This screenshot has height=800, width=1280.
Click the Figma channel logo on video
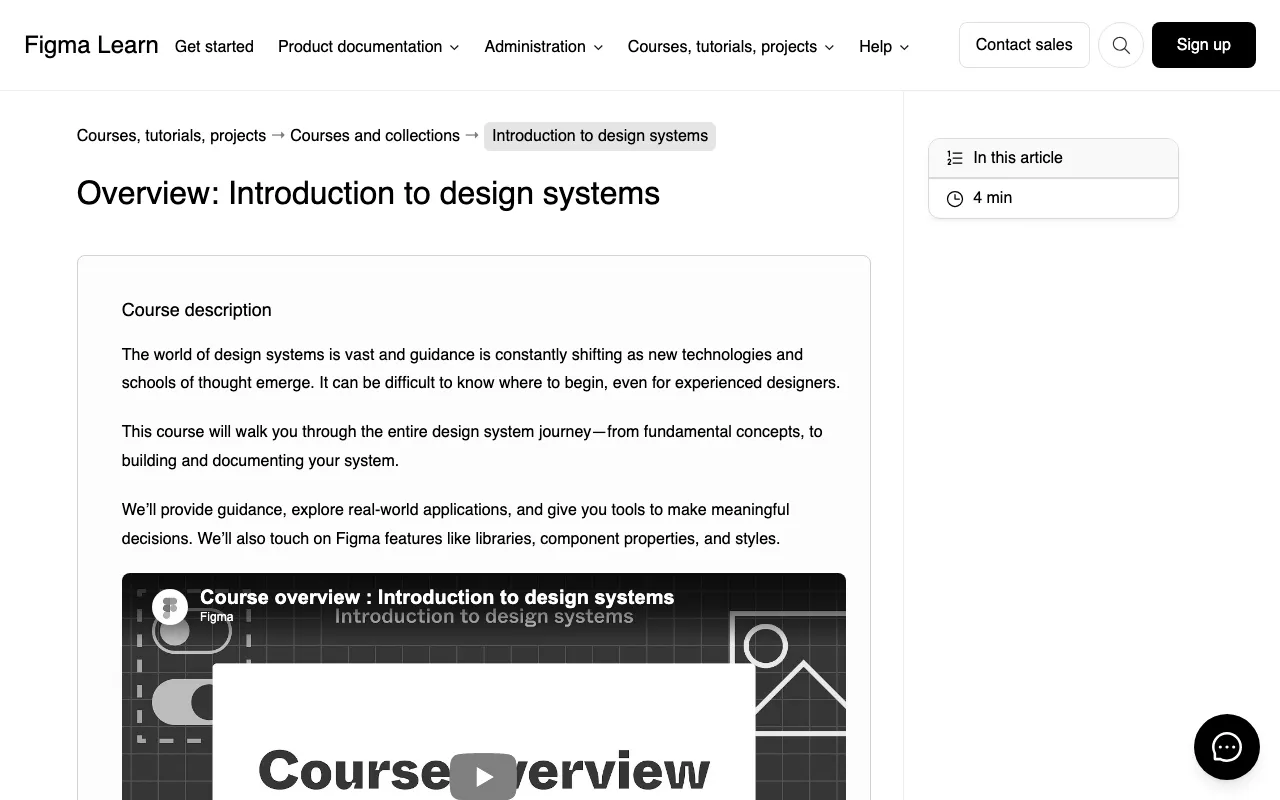tap(170, 606)
